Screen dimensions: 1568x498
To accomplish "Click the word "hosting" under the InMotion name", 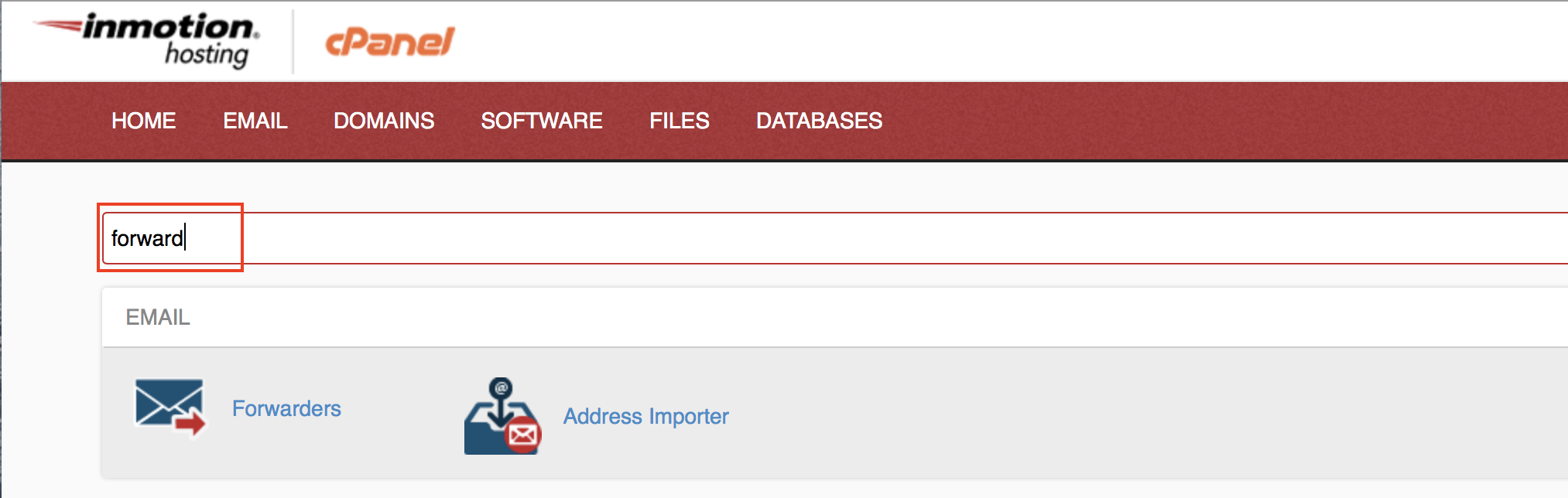I will (x=207, y=55).
